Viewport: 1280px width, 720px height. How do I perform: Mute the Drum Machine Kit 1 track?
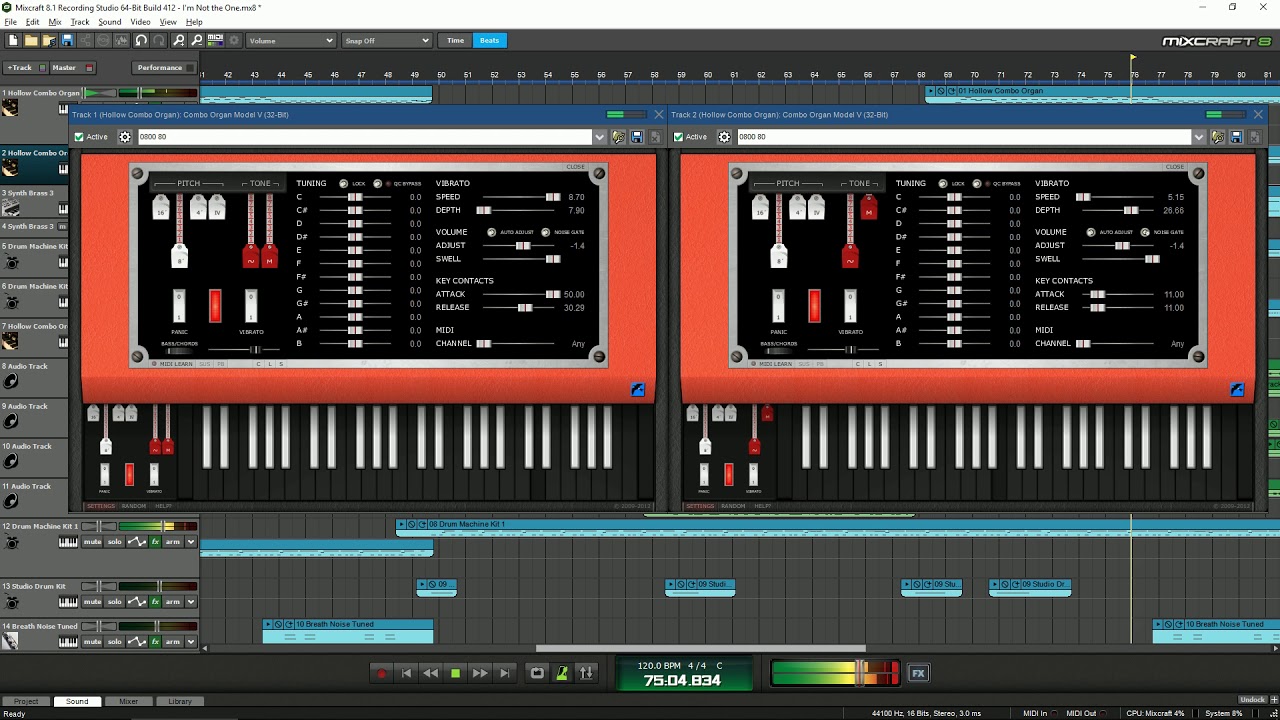(x=92, y=542)
